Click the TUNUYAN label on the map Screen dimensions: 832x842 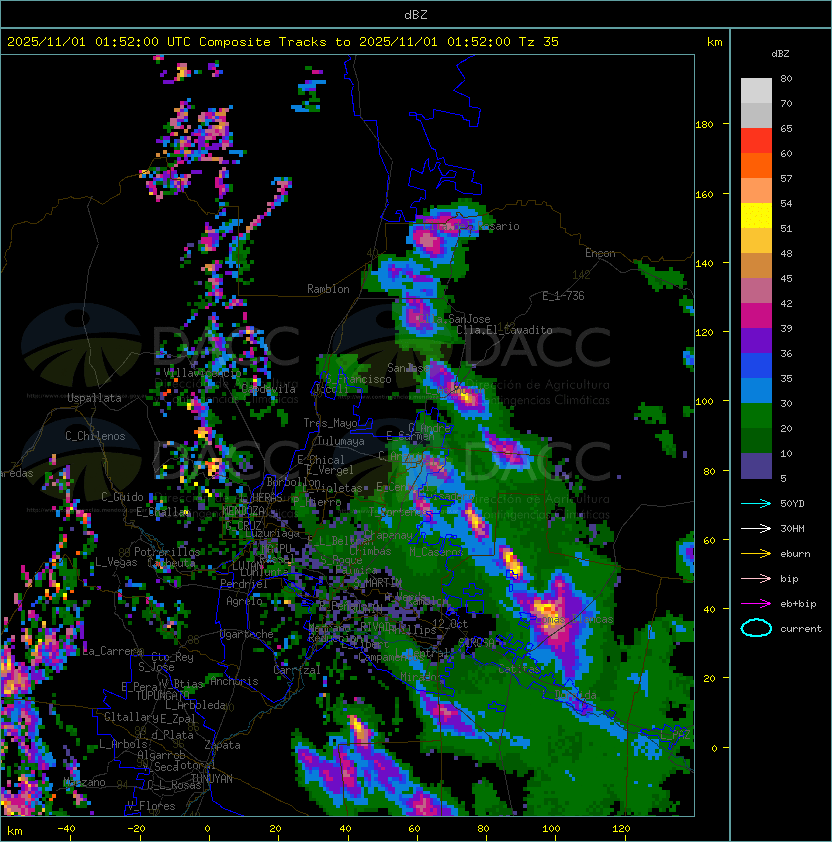click(212, 779)
